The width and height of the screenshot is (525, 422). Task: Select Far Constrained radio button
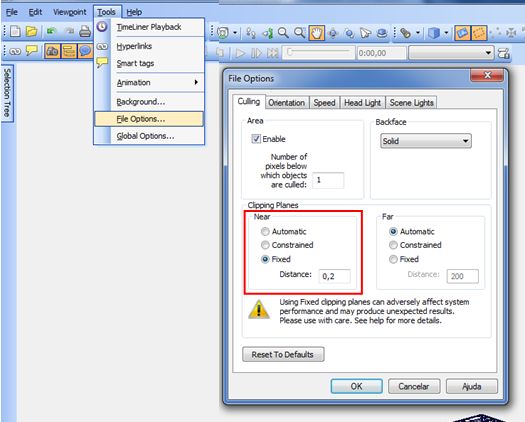pos(393,245)
